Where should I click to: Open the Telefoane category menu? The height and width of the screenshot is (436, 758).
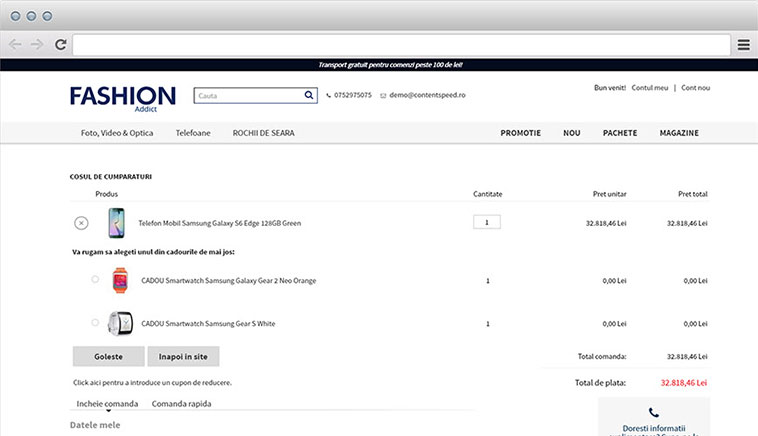click(193, 133)
